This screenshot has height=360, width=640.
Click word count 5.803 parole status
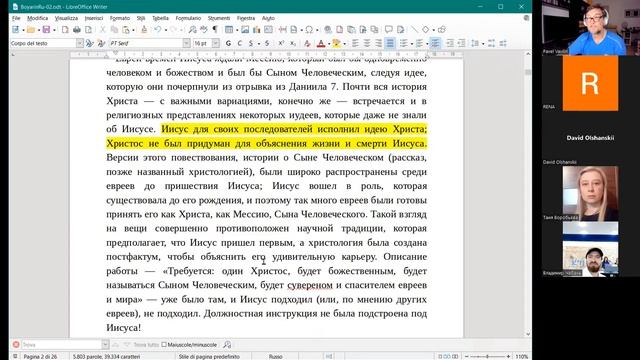coord(106,356)
